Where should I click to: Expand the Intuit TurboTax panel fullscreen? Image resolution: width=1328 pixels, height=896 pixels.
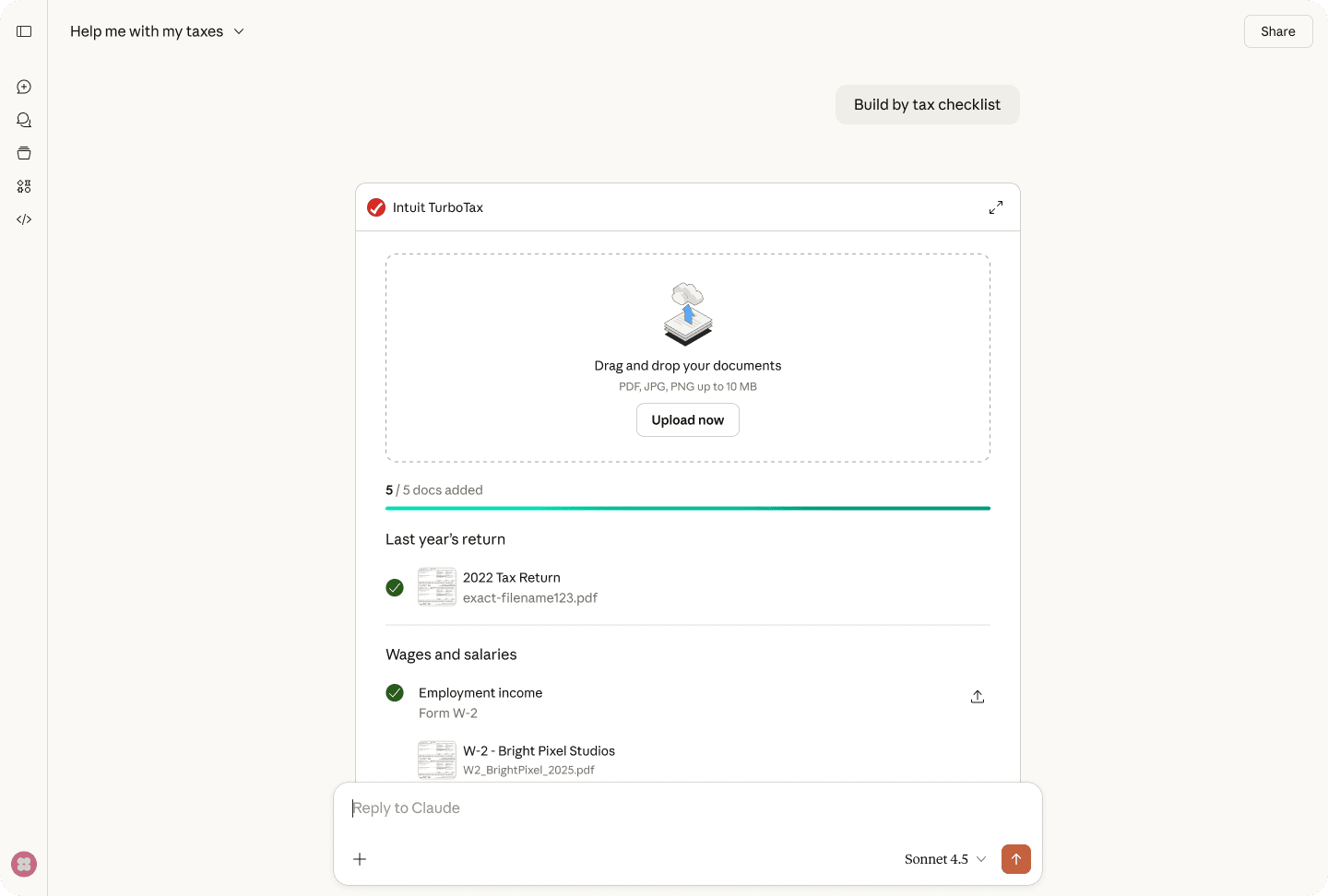[x=996, y=207]
